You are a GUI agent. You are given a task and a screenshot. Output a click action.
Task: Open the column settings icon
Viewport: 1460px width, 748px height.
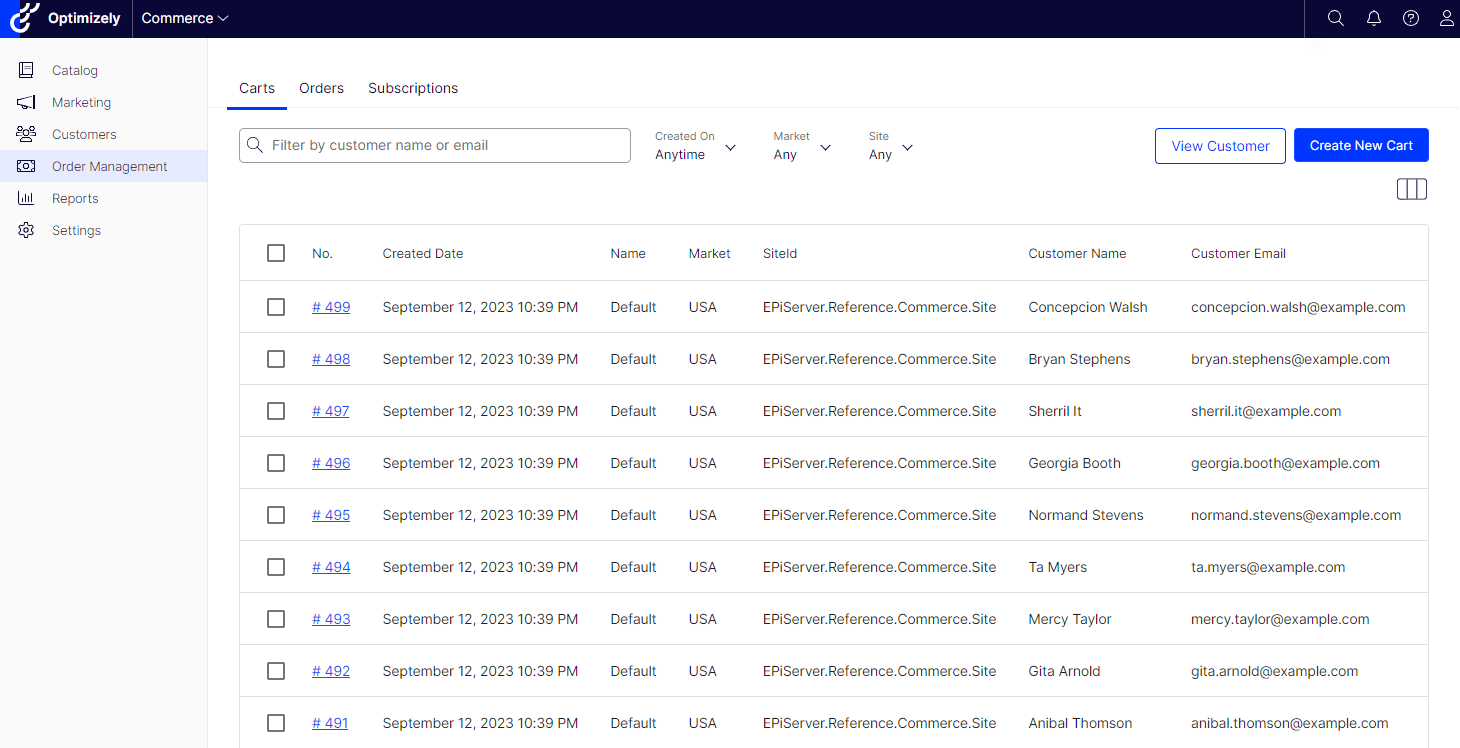click(x=1411, y=189)
